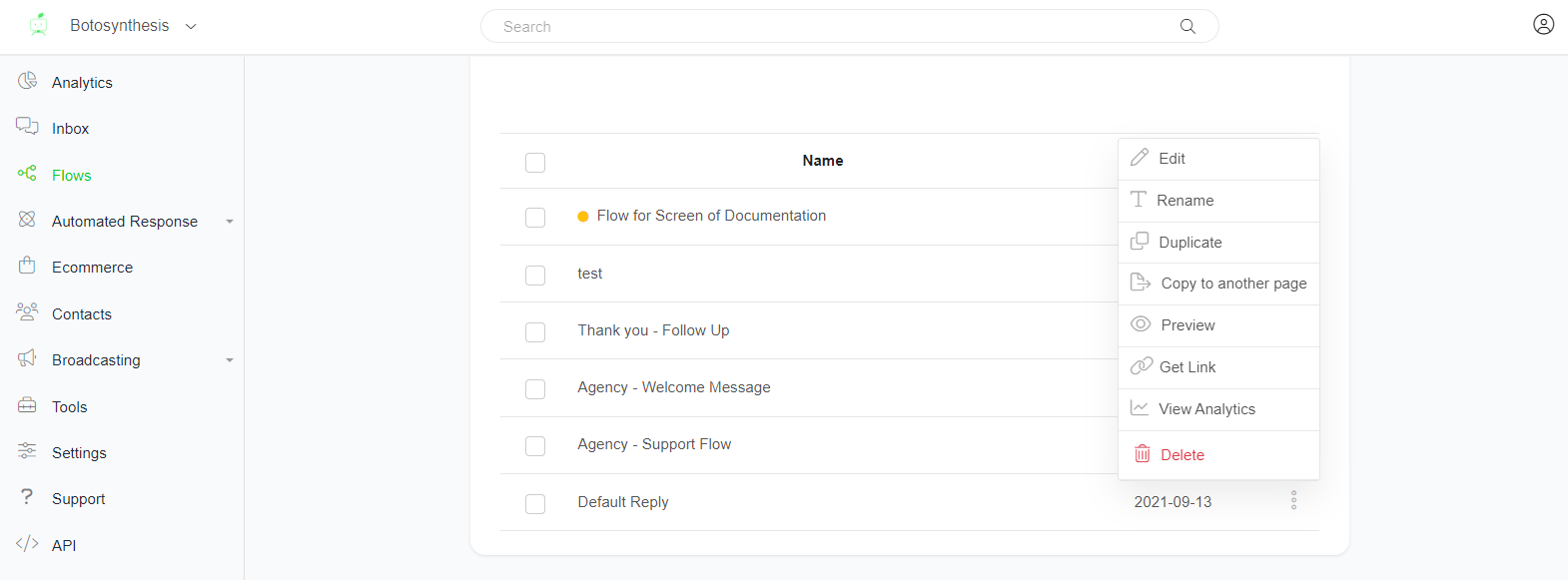The image size is (1568, 580).
Task: Focus the Search input field
Action: click(829, 27)
